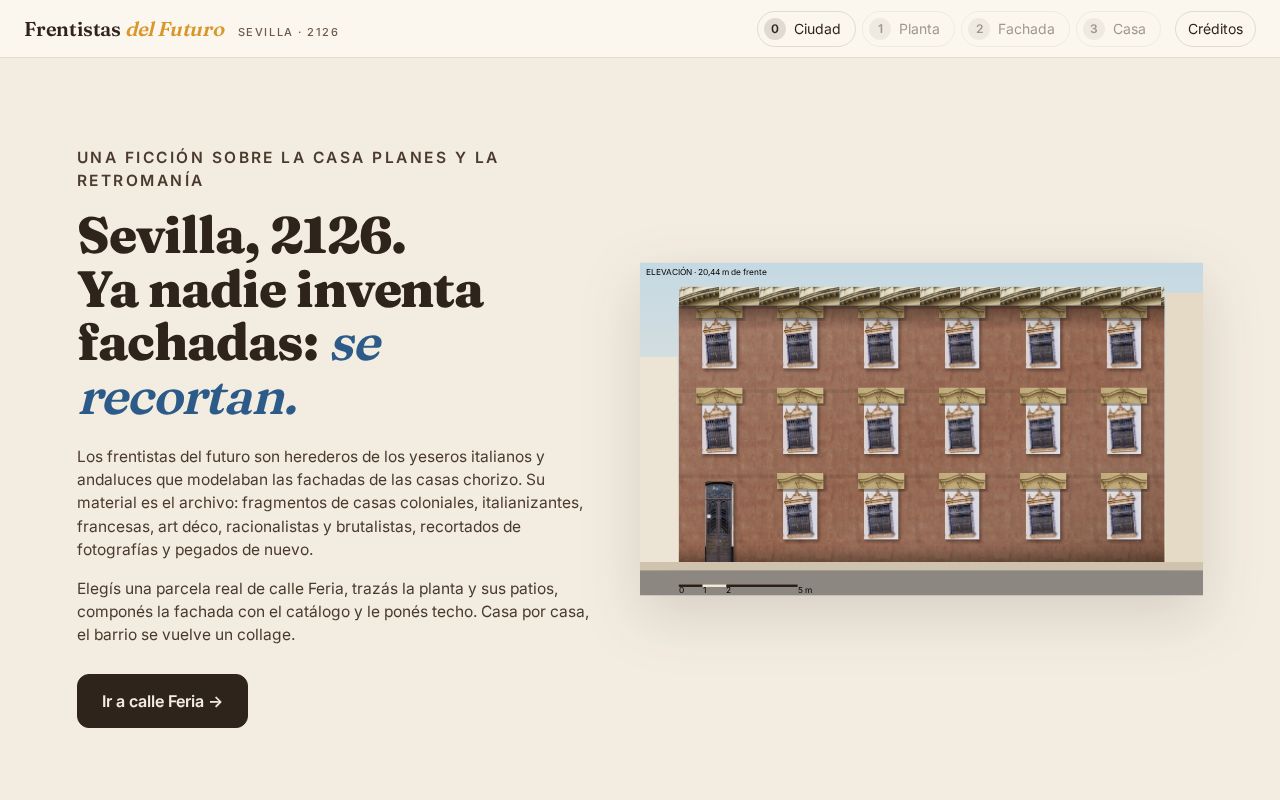Click the 'Ir a calle Feria →' button
This screenshot has width=1280, height=800.
coord(162,701)
